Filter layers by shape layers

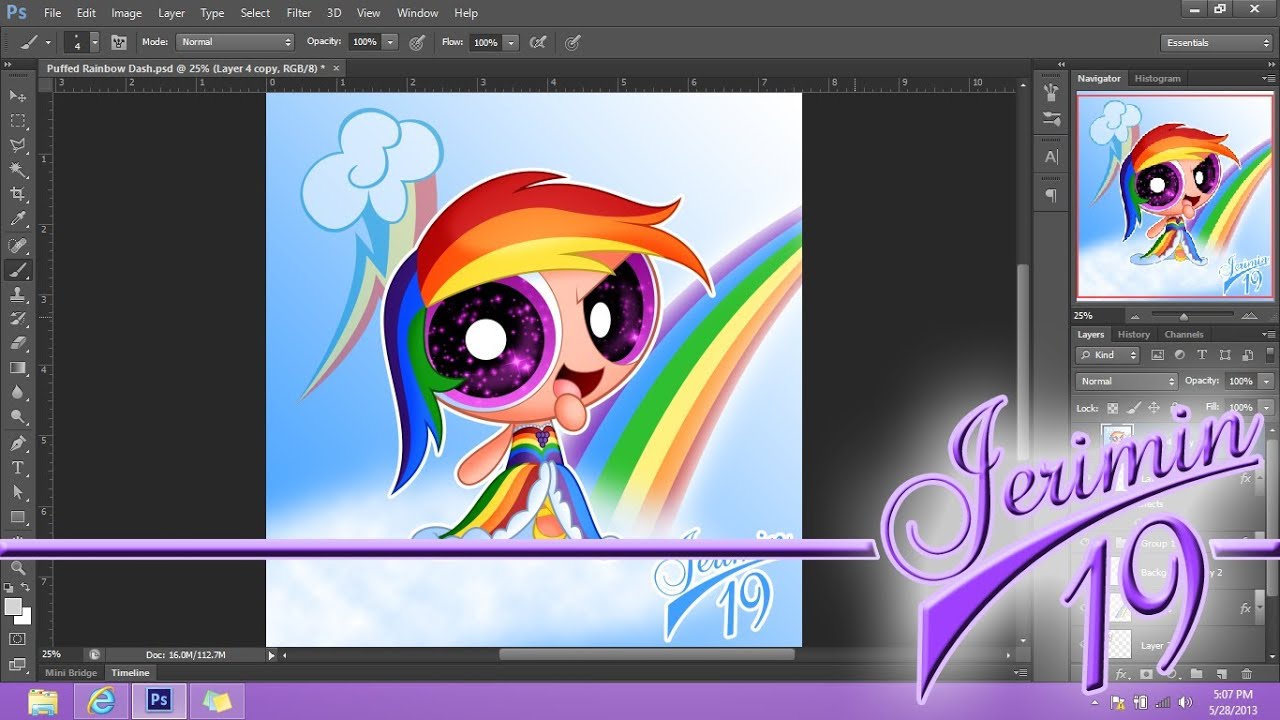pos(1224,355)
